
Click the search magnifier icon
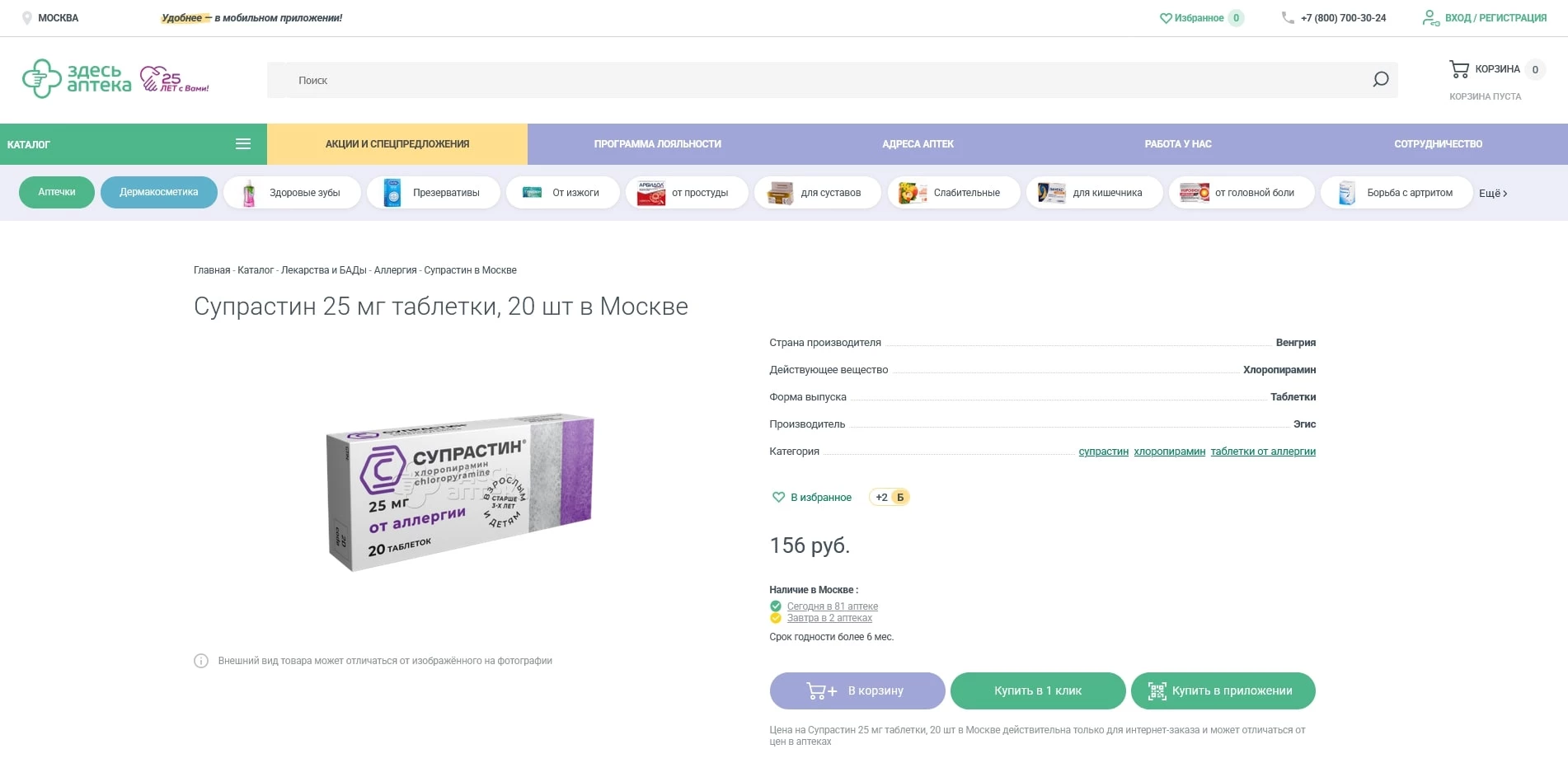(1380, 80)
